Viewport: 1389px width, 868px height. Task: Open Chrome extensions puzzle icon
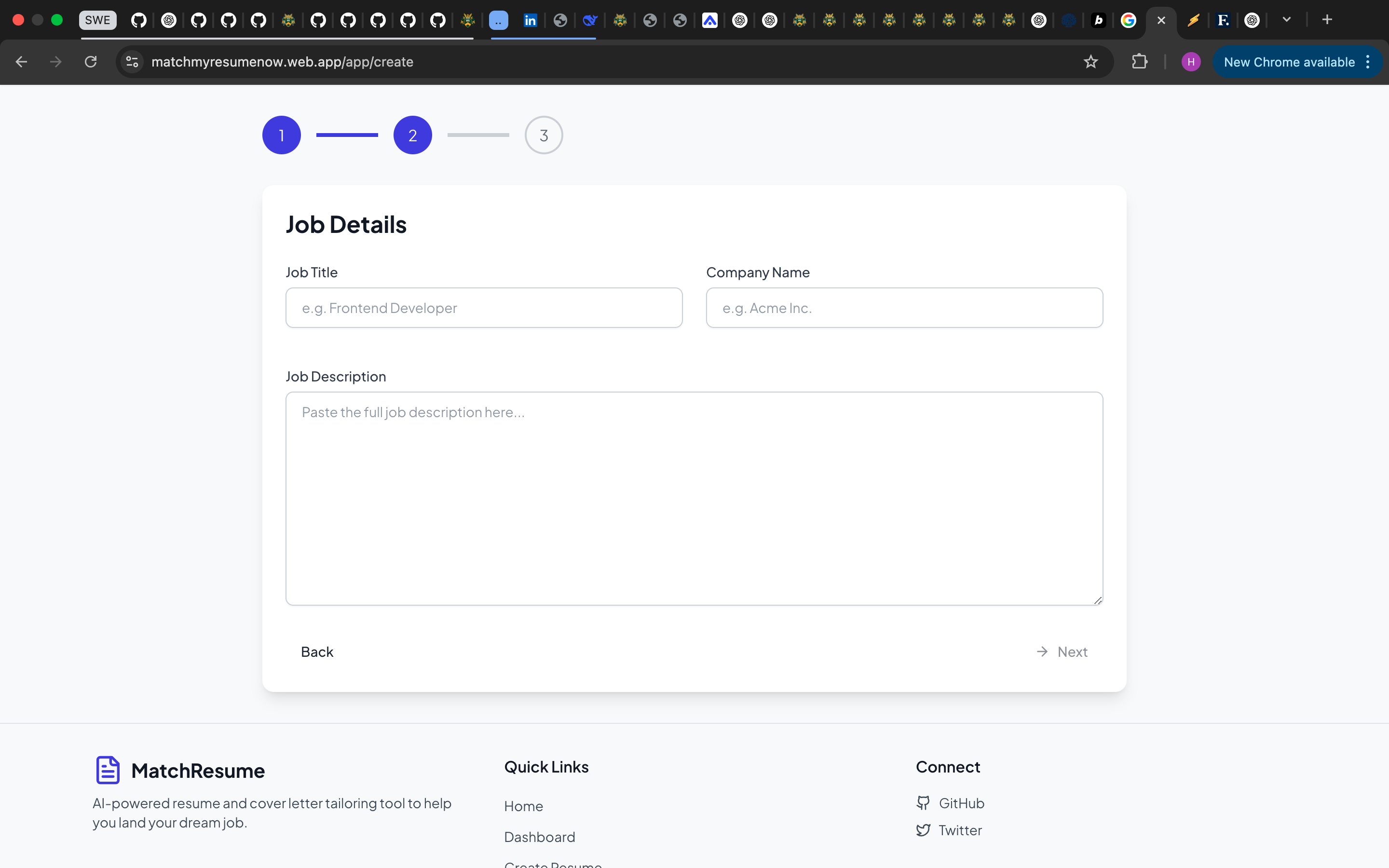pyautogui.click(x=1139, y=62)
